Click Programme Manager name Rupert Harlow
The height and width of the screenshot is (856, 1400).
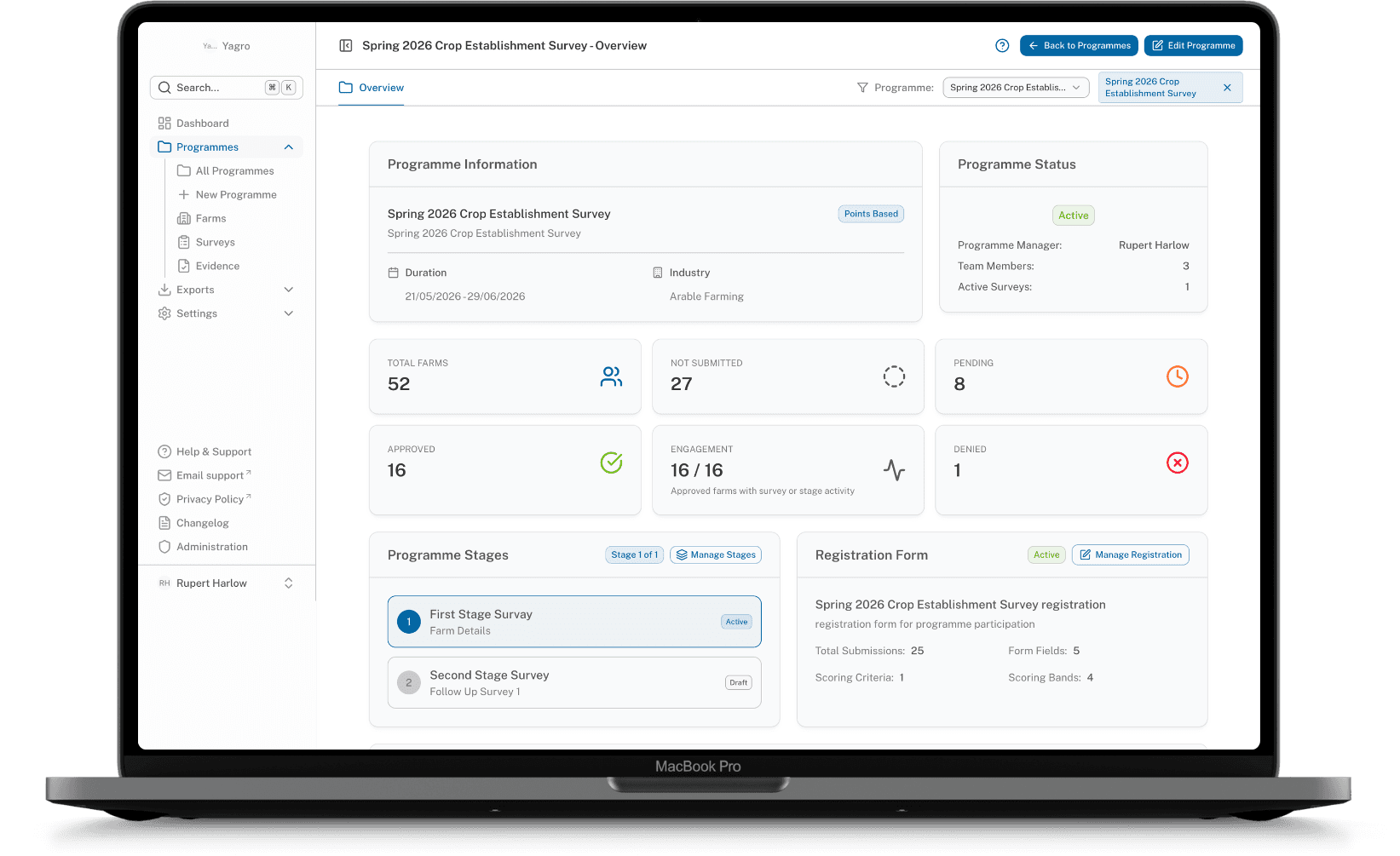1154,245
